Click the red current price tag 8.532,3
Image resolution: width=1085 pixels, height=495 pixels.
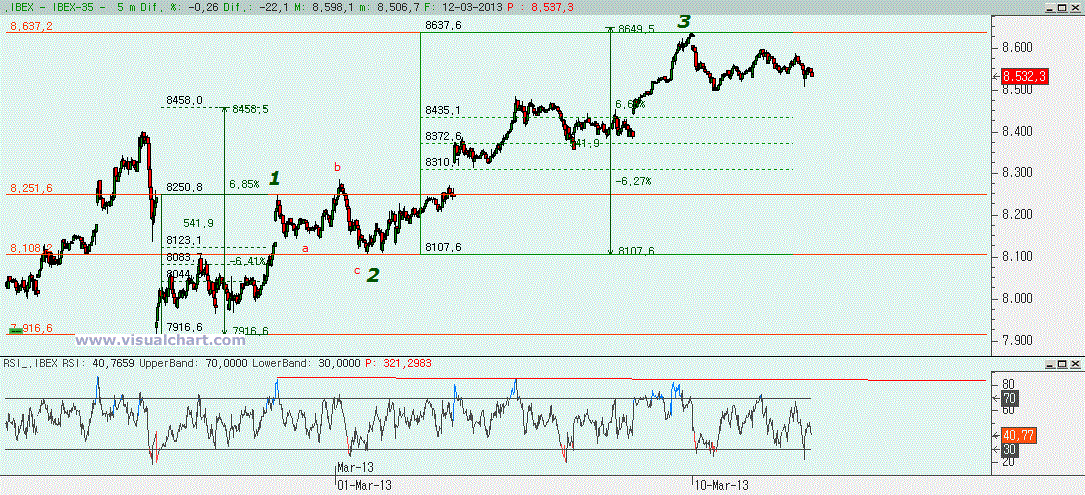pyautogui.click(x=1025, y=76)
